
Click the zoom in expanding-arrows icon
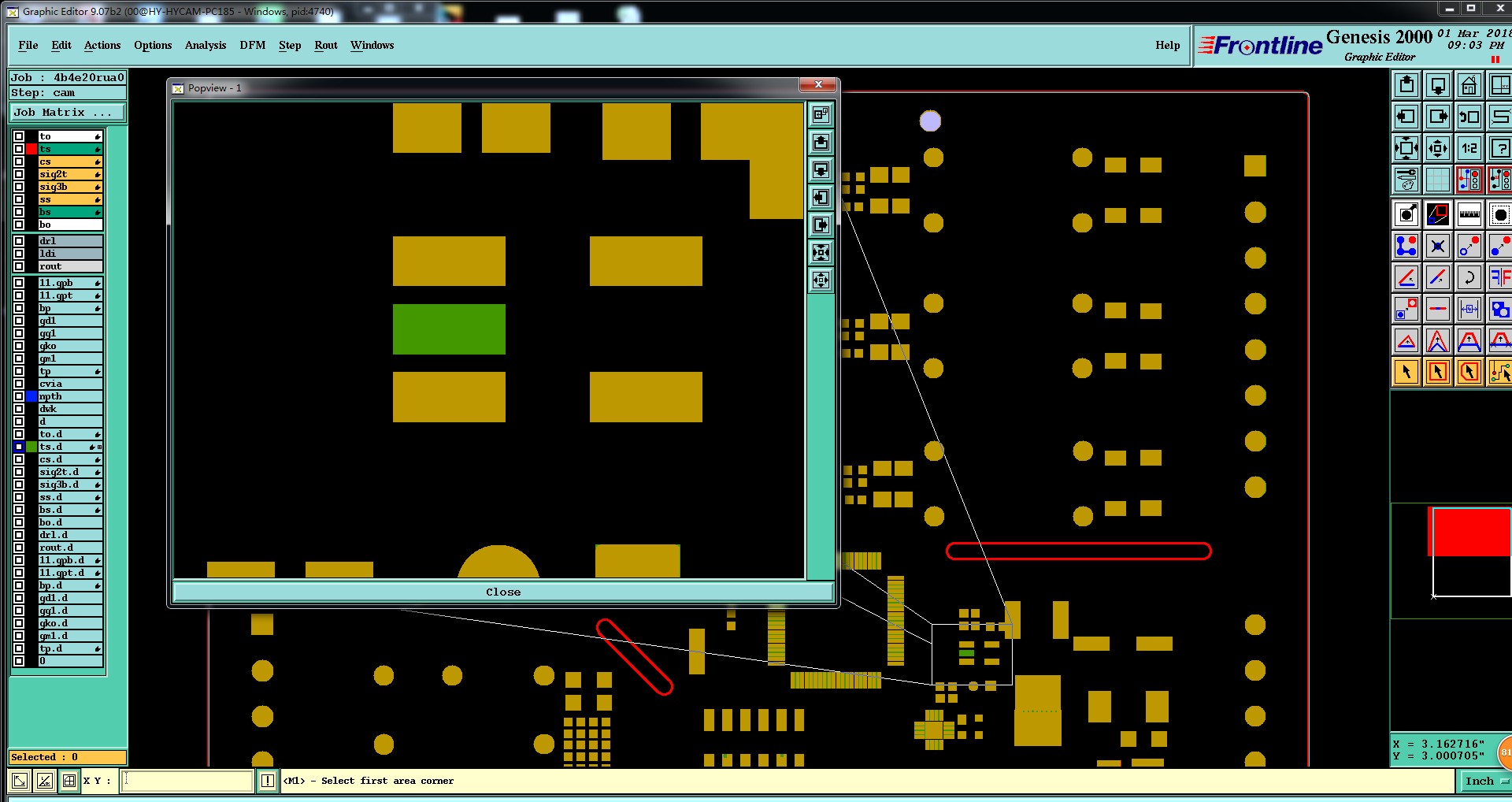[x=1406, y=148]
